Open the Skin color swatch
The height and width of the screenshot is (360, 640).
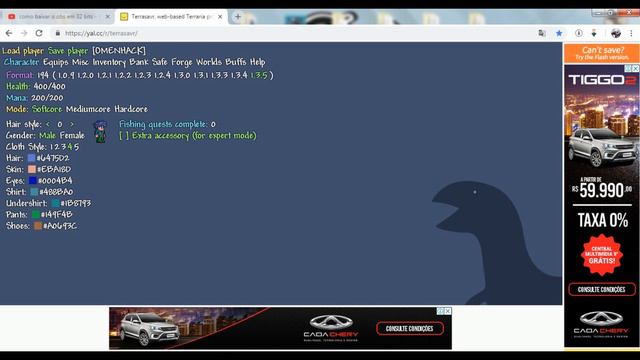tap(32, 169)
